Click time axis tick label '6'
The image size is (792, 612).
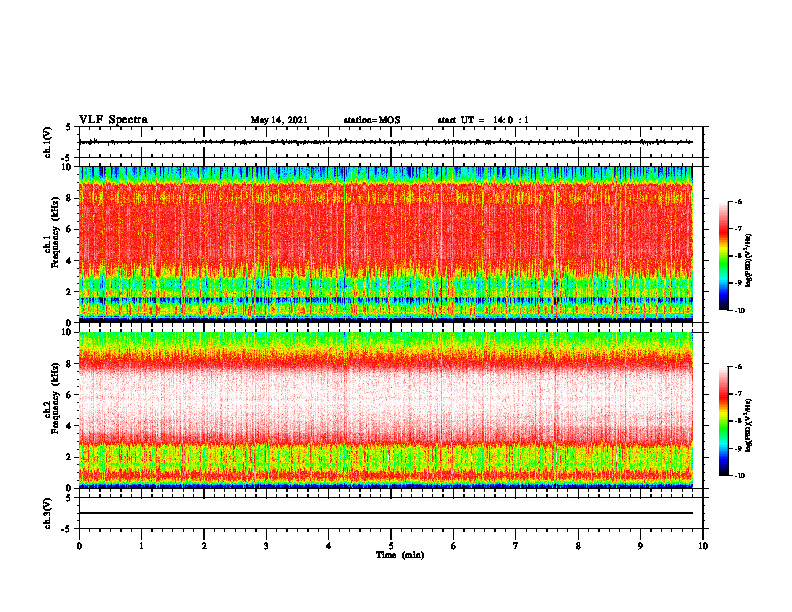coord(454,546)
